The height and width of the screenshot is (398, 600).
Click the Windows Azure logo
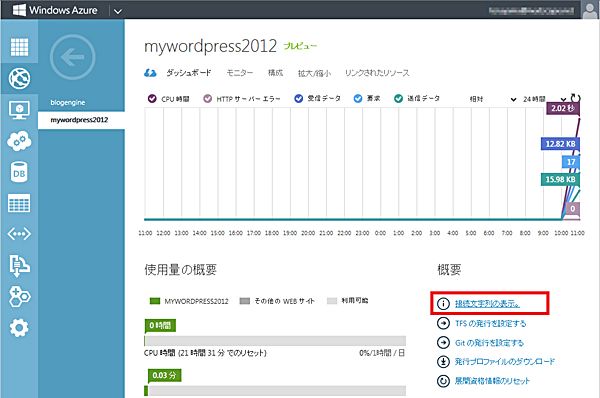(x=55, y=10)
